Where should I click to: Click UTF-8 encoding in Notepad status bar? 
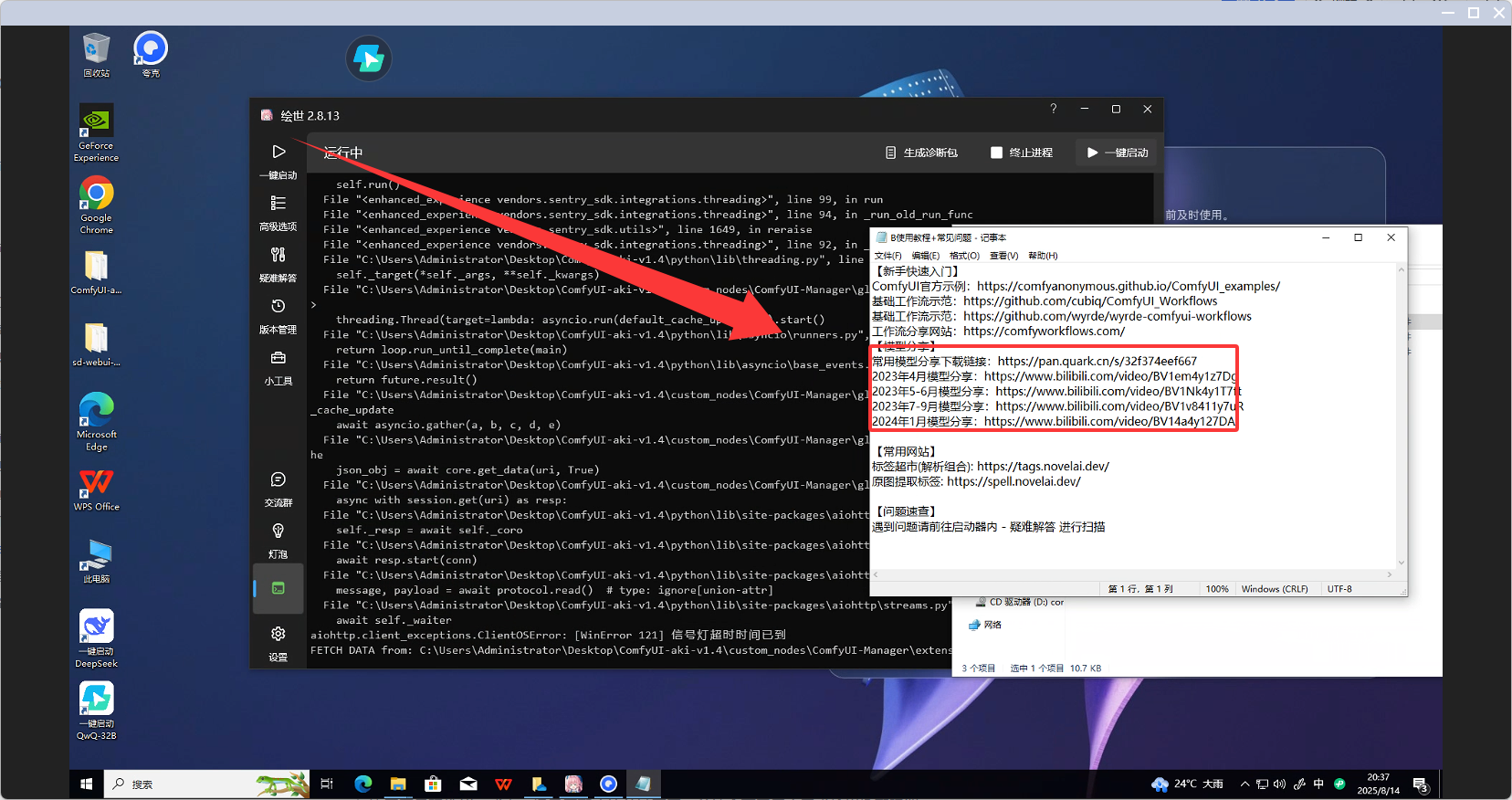point(1339,589)
